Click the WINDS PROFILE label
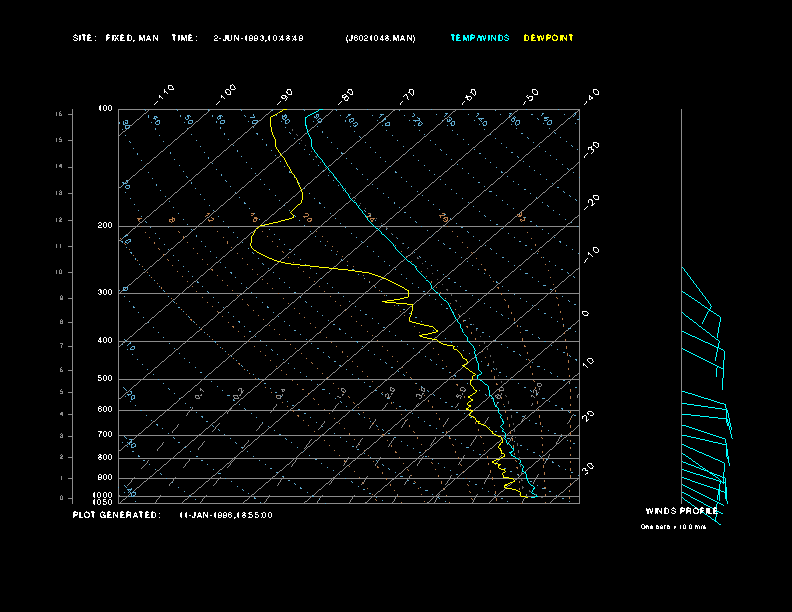 [x=681, y=510]
